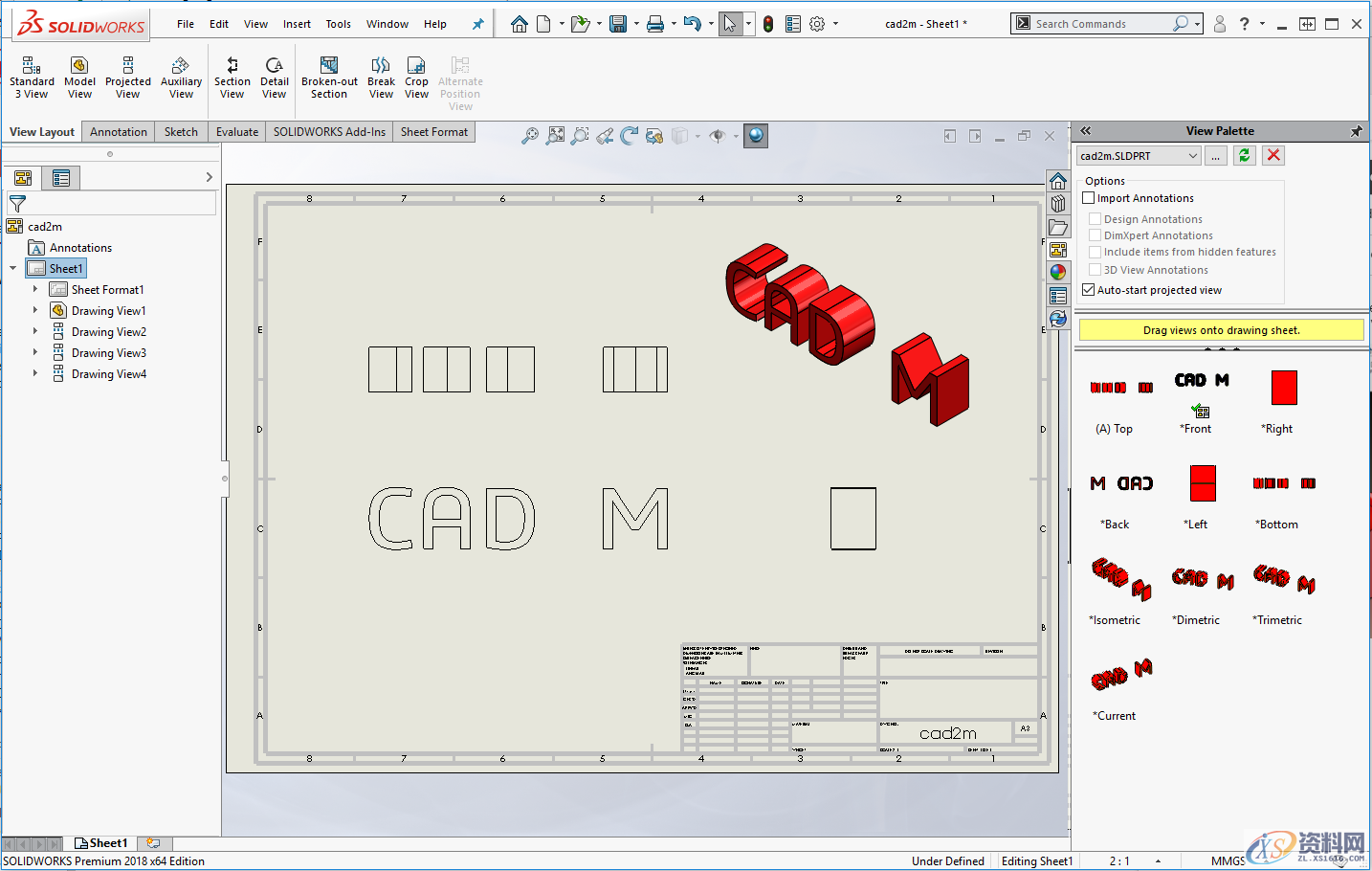Select the Detail View tool
Screen dimensions: 1372x871
(x=275, y=77)
